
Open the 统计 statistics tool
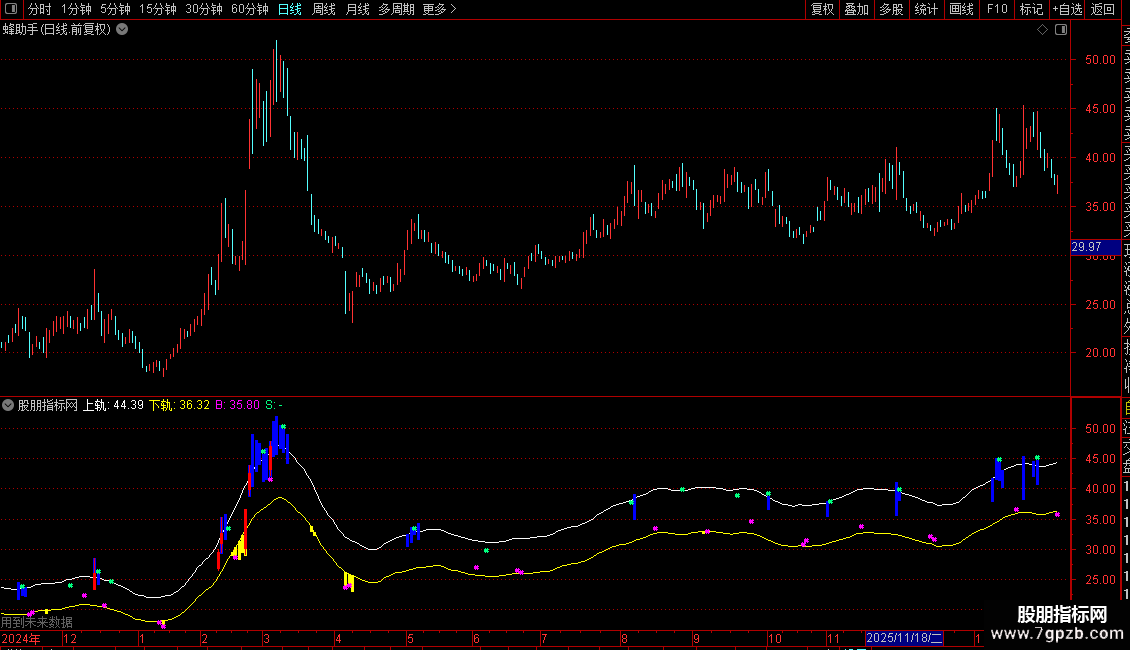[926, 9]
